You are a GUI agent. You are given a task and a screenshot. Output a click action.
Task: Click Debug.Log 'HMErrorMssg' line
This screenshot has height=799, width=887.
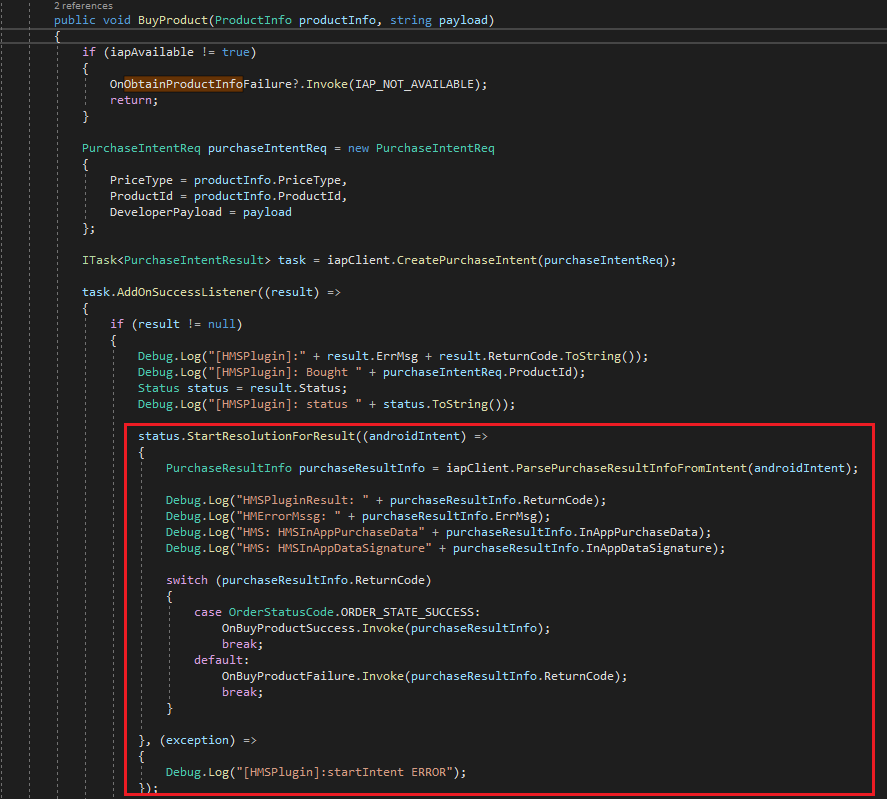click(x=358, y=516)
